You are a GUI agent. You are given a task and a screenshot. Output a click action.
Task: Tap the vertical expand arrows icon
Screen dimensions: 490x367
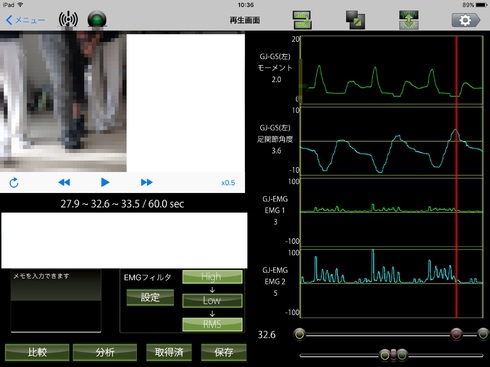(x=409, y=20)
